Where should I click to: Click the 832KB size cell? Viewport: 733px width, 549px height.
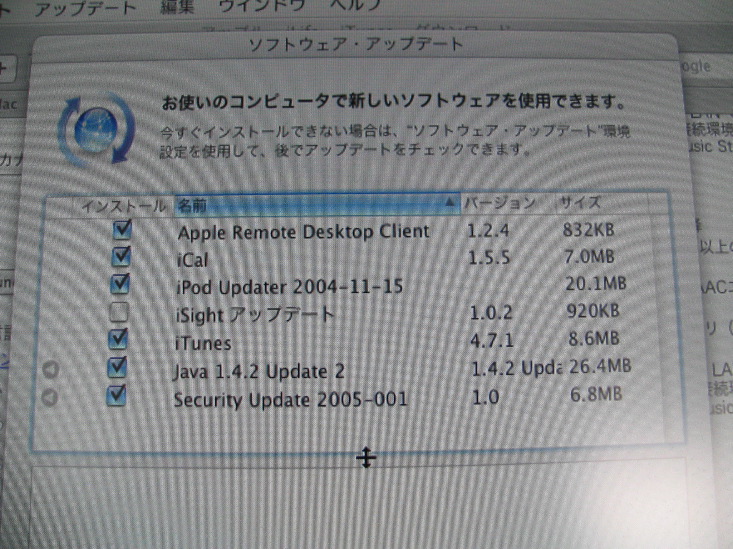point(588,230)
